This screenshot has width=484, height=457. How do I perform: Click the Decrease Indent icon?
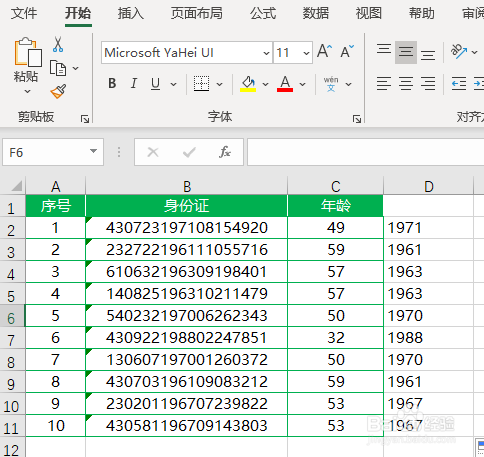click(x=459, y=84)
